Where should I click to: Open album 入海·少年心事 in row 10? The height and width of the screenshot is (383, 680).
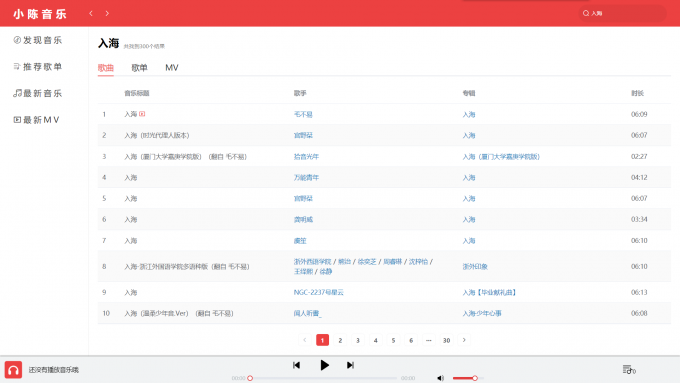click(x=482, y=313)
